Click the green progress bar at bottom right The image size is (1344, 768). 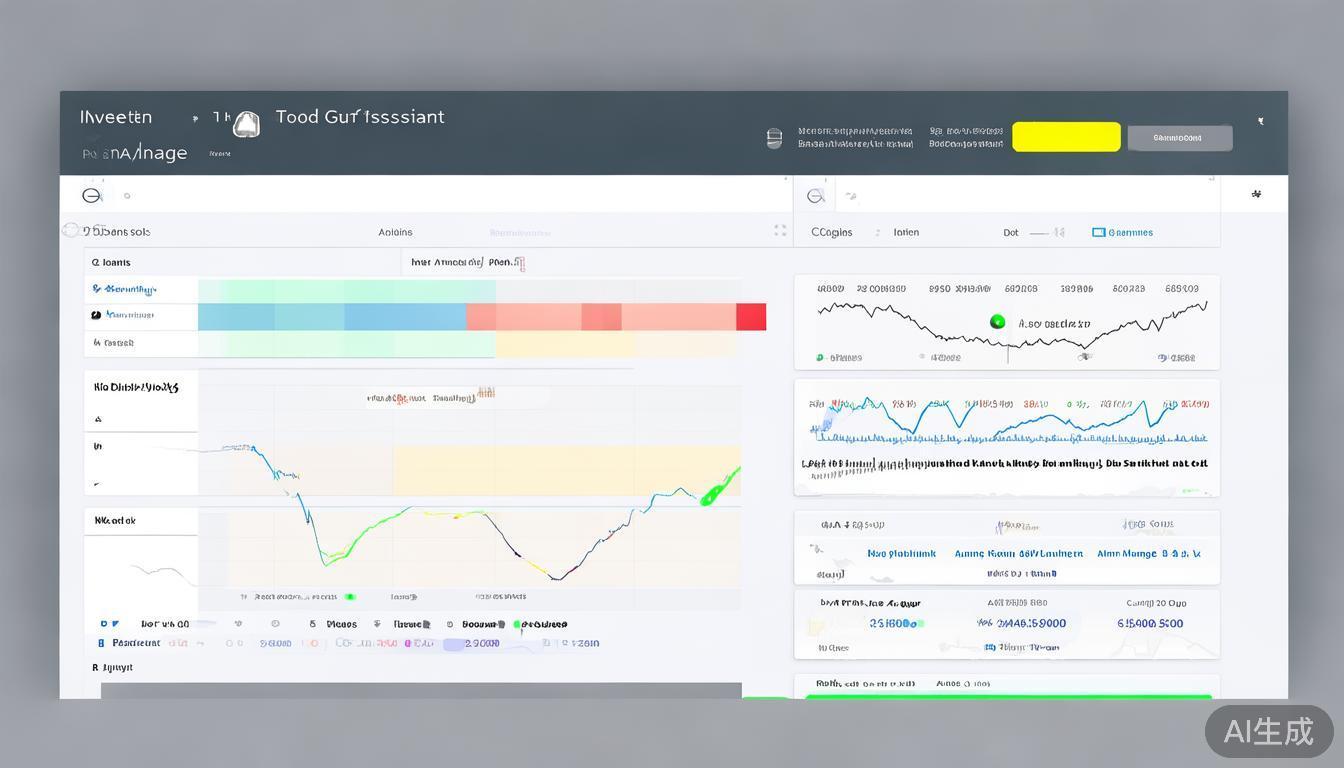click(x=1008, y=696)
